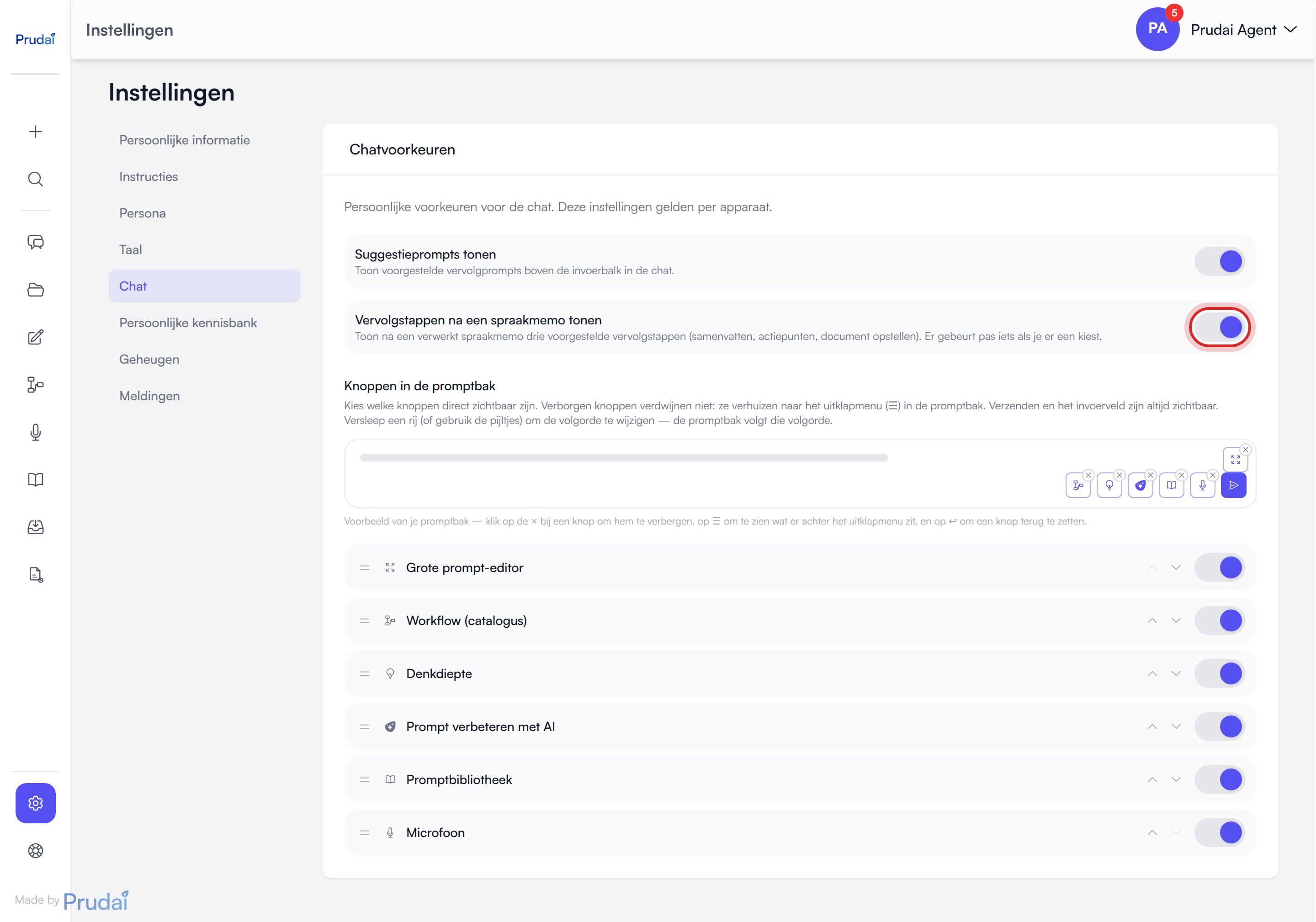This screenshot has width=1316, height=922.
Task: Open Persoonlijke kennisbank section
Action: click(205, 323)
